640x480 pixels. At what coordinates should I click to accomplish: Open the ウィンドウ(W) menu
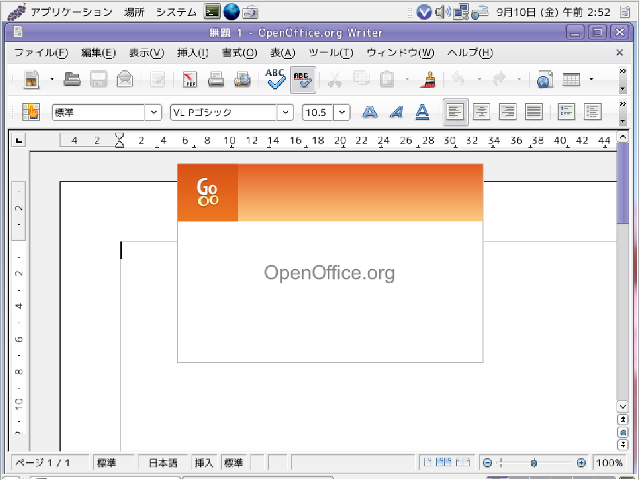400,53
